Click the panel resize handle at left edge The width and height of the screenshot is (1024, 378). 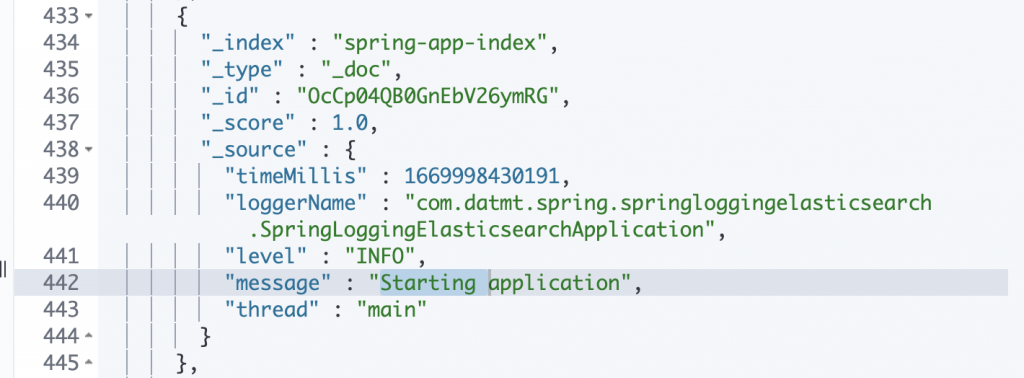tap(3, 268)
